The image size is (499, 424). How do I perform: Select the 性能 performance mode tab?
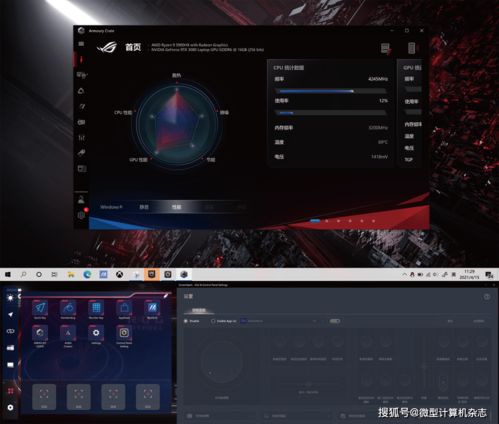click(x=176, y=207)
